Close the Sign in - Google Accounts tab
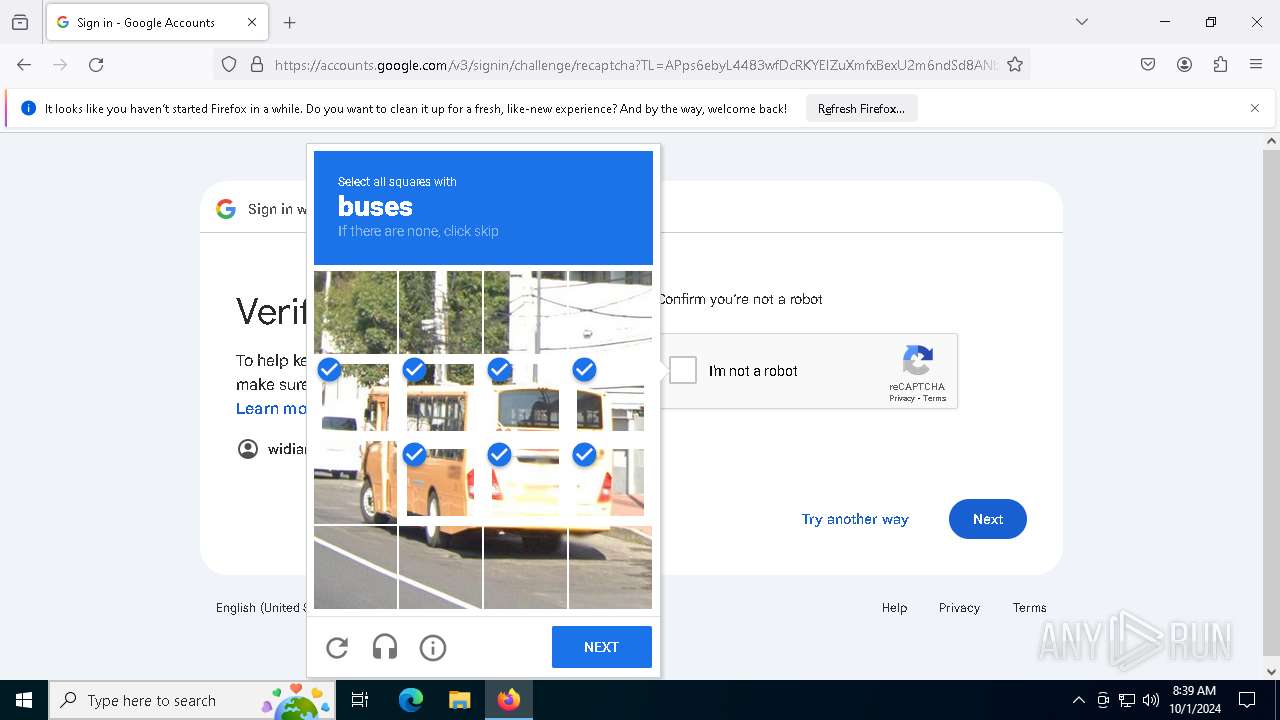Viewport: 1280px width, 720px height. (x=252, y=22)
